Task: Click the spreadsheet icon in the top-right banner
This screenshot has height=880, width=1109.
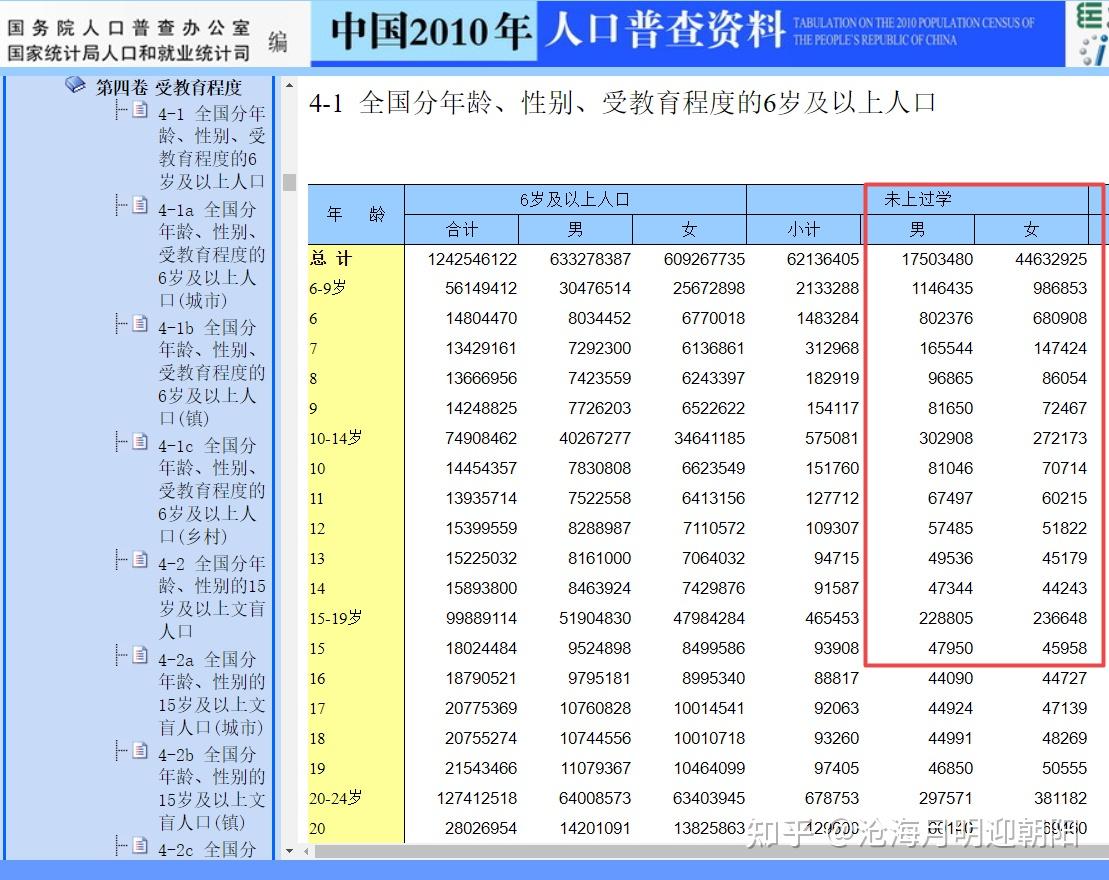Action: click(x=1091, y=16)
